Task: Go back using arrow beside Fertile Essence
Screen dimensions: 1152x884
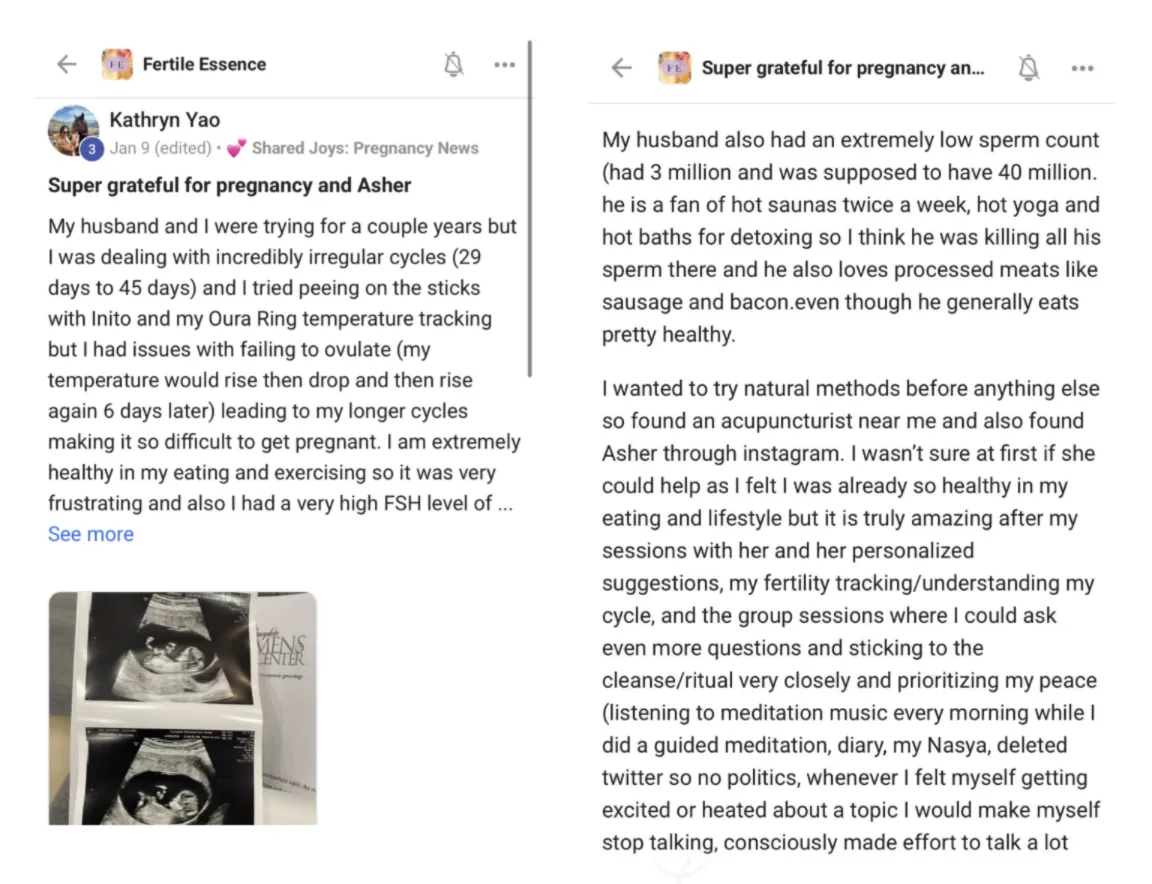Action: pos(66,65)
